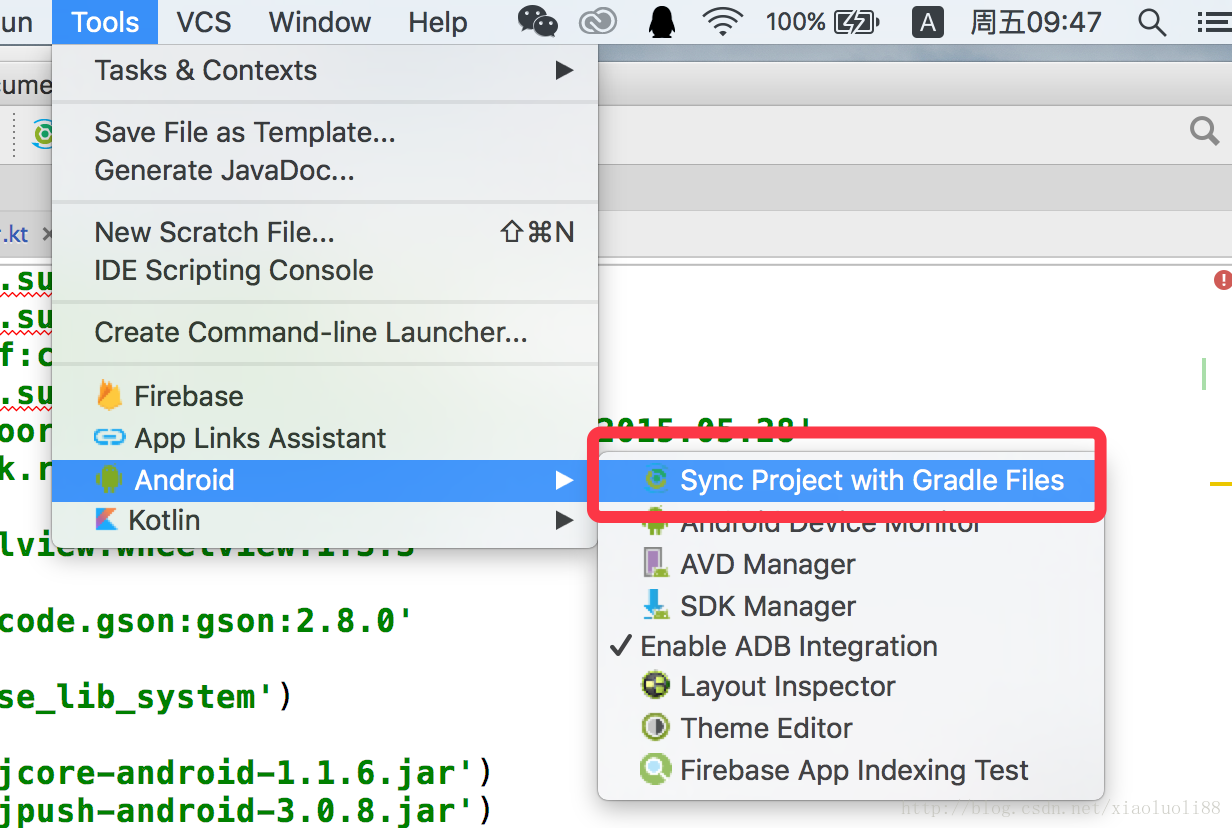This screenshot has width=1232, height=828.
Task: Click the WeChat icon in menu bar
Action: [538, 21]
